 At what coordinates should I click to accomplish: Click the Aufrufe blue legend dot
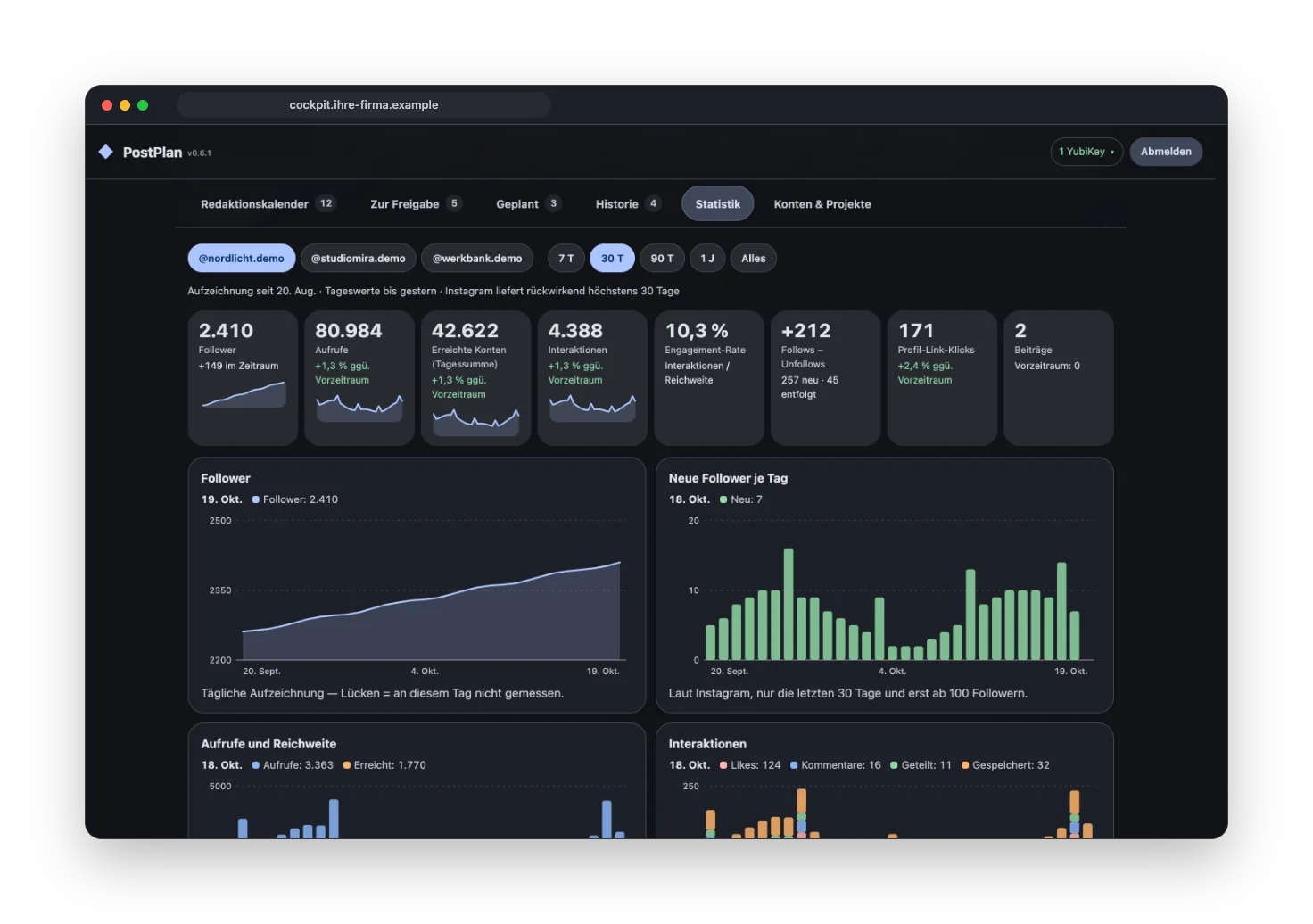256,765
